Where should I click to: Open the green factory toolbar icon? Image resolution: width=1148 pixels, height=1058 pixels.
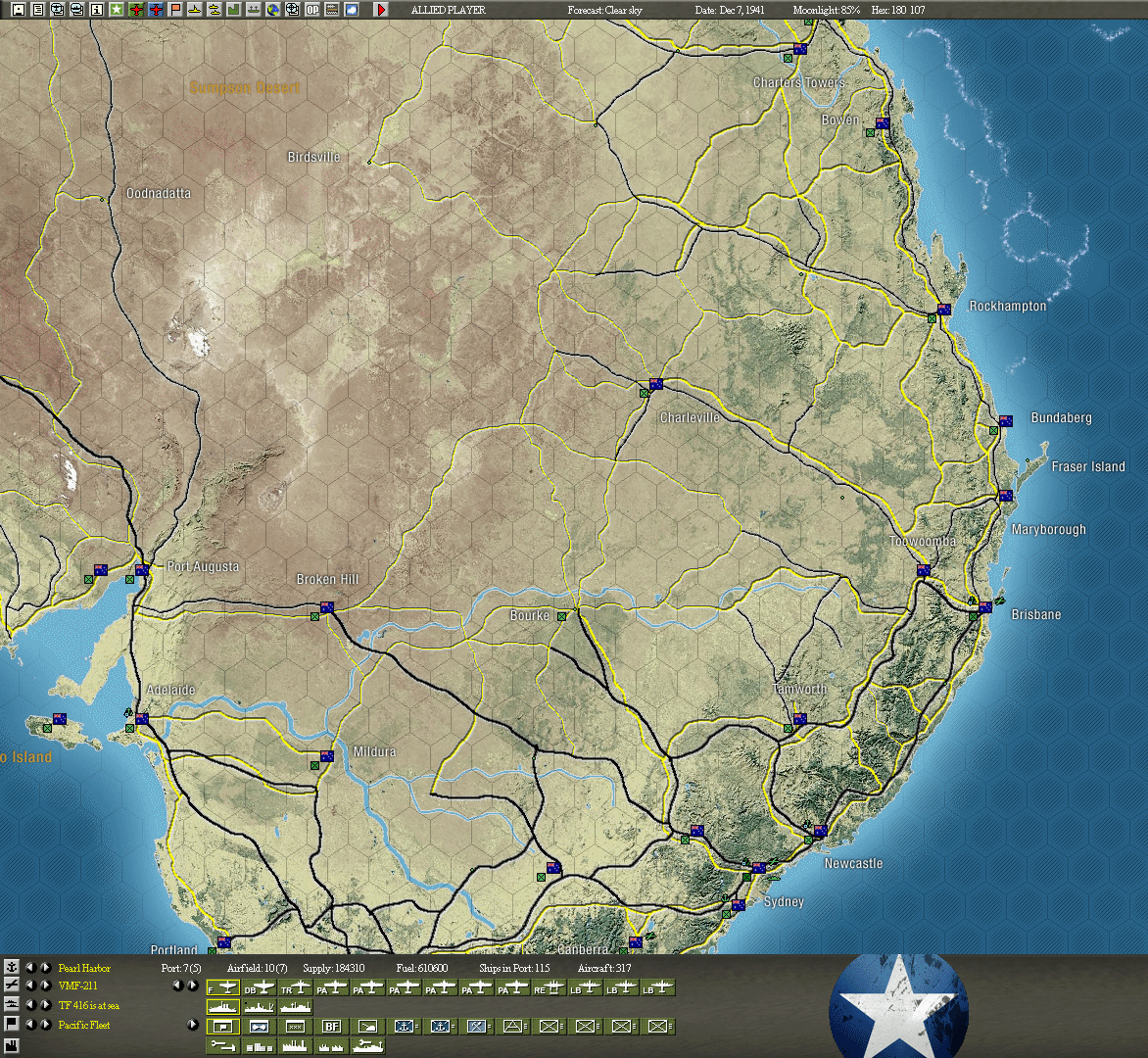tap(234, 10)
